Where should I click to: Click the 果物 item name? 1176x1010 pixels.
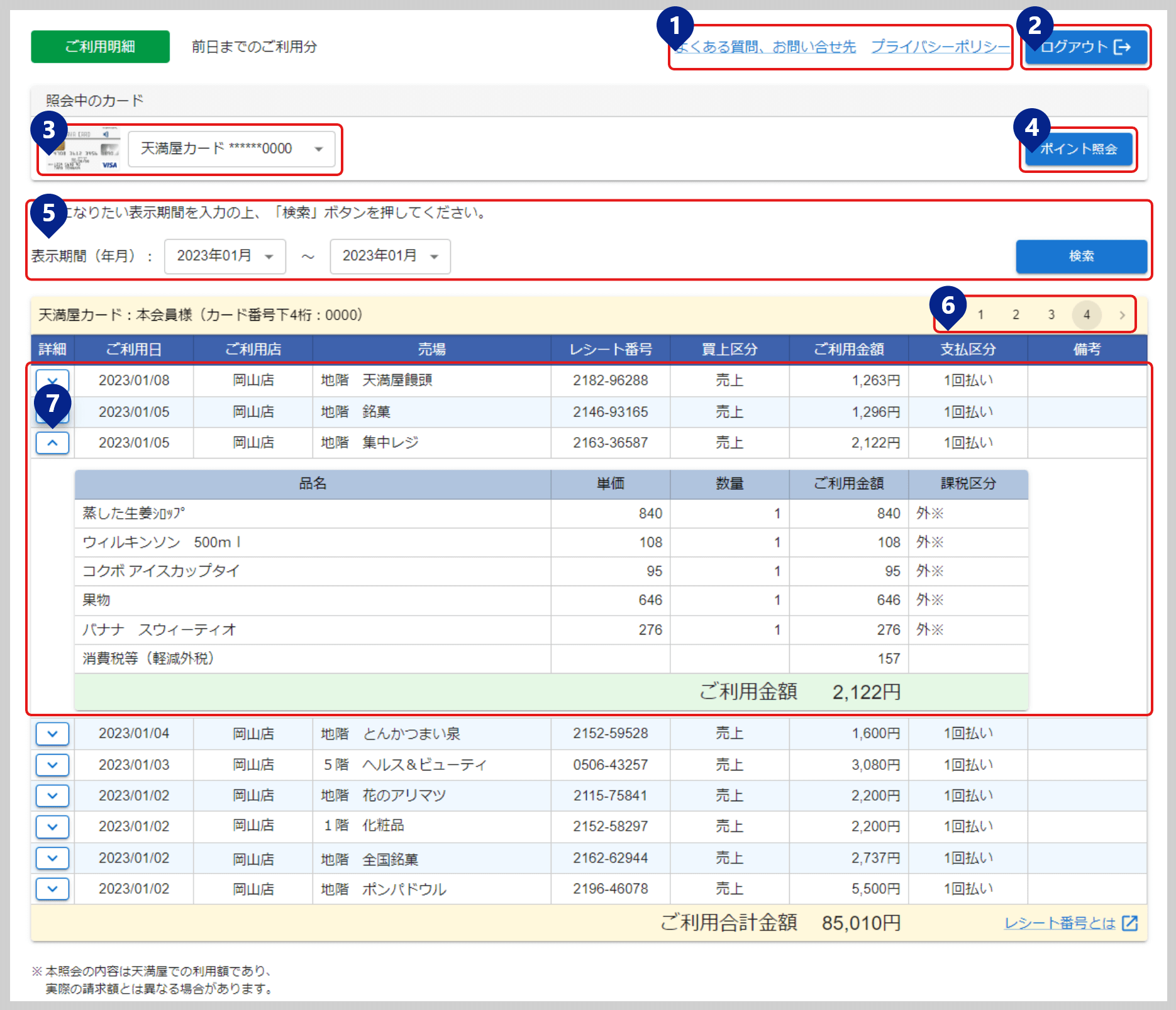96,600
